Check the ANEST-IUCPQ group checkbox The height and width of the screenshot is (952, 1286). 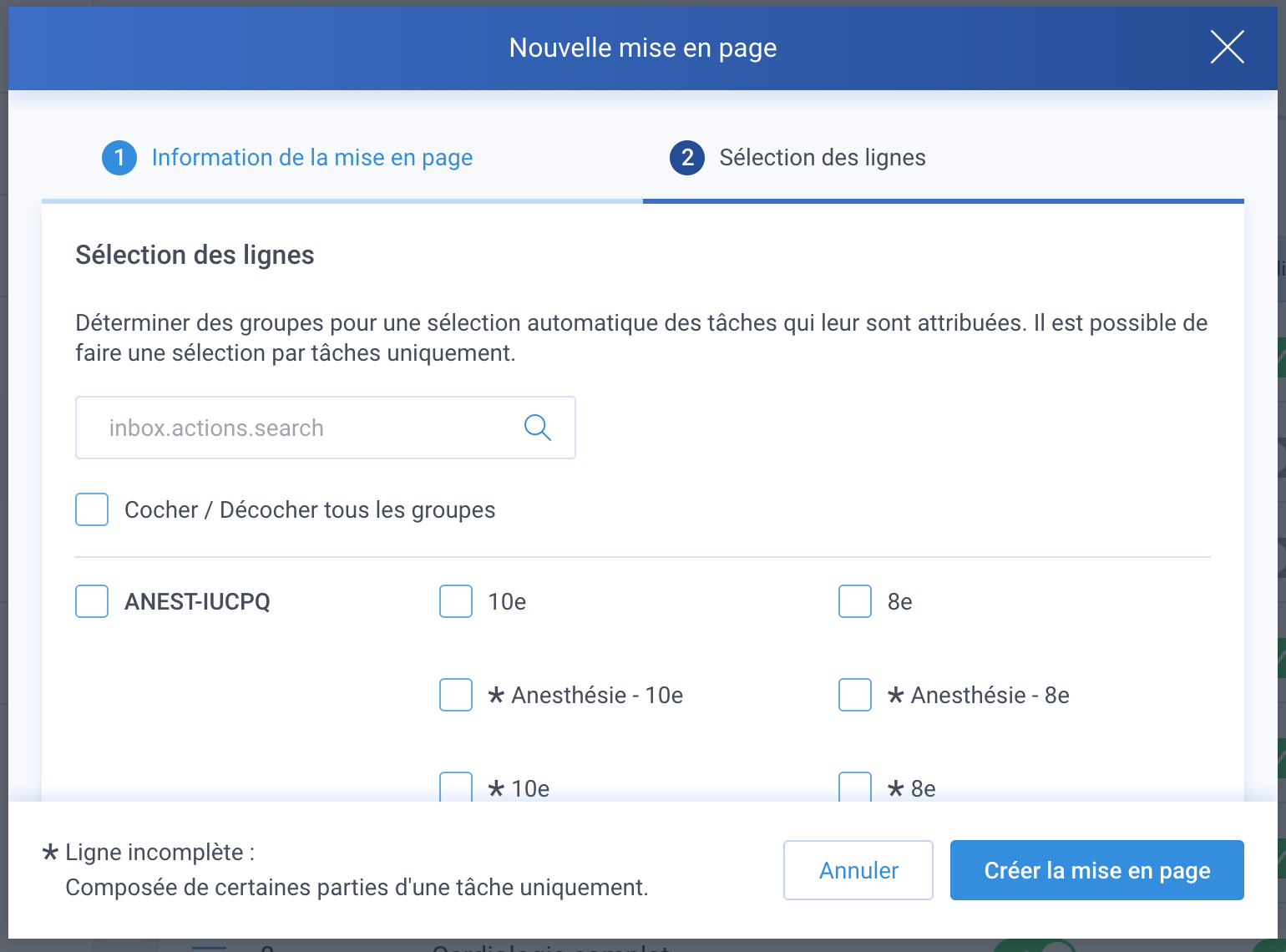[92, 601]
